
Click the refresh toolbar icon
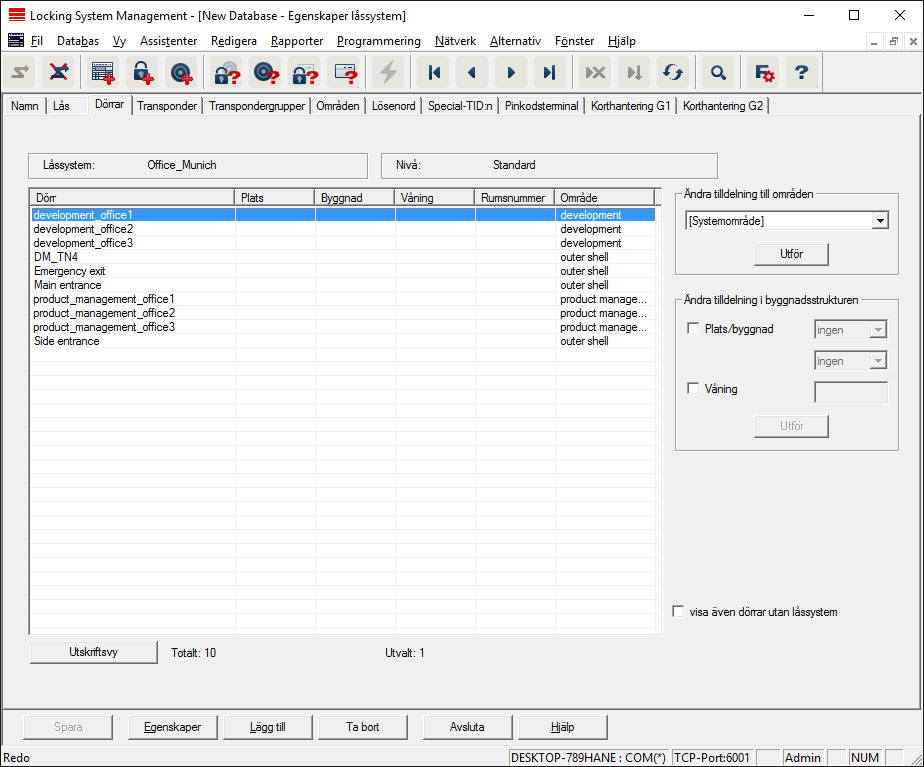[x=673, y=72]
